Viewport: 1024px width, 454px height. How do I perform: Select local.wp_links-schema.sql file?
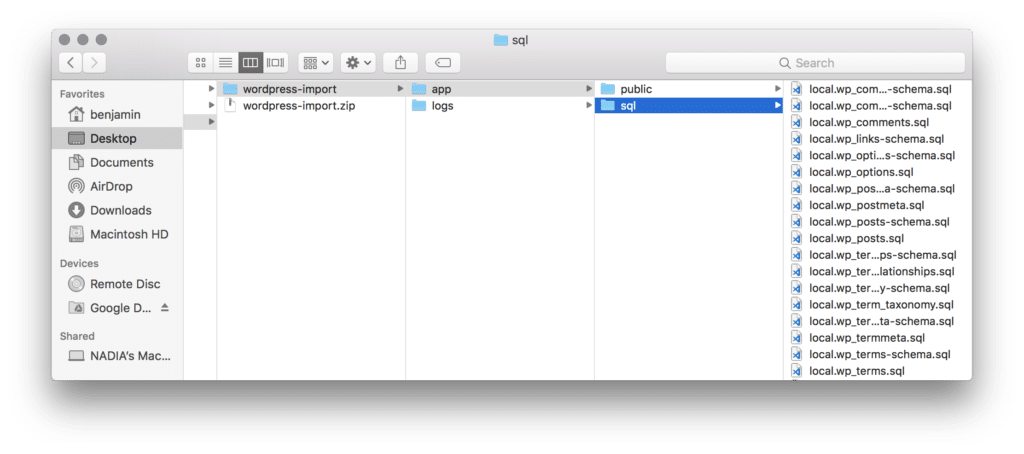878,138
